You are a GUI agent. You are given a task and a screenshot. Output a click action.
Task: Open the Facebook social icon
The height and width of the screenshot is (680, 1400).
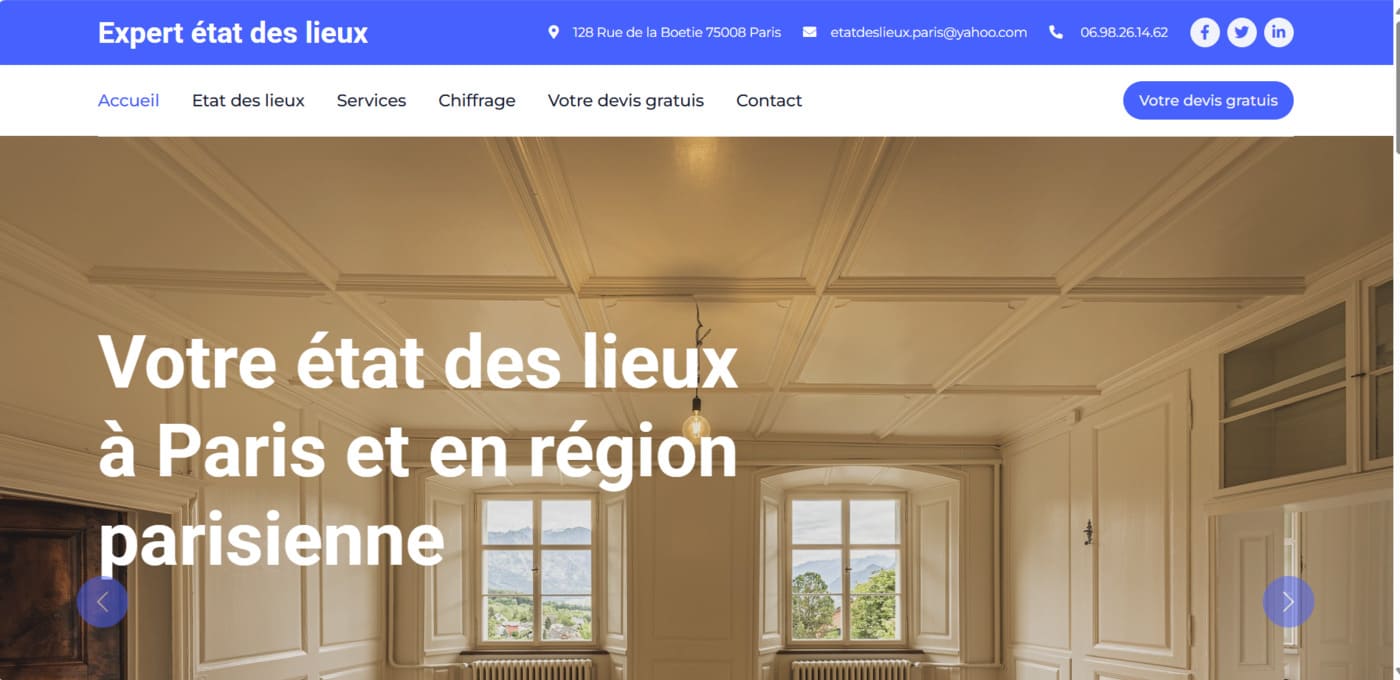pyautogui.click(x=1204, y=32)
